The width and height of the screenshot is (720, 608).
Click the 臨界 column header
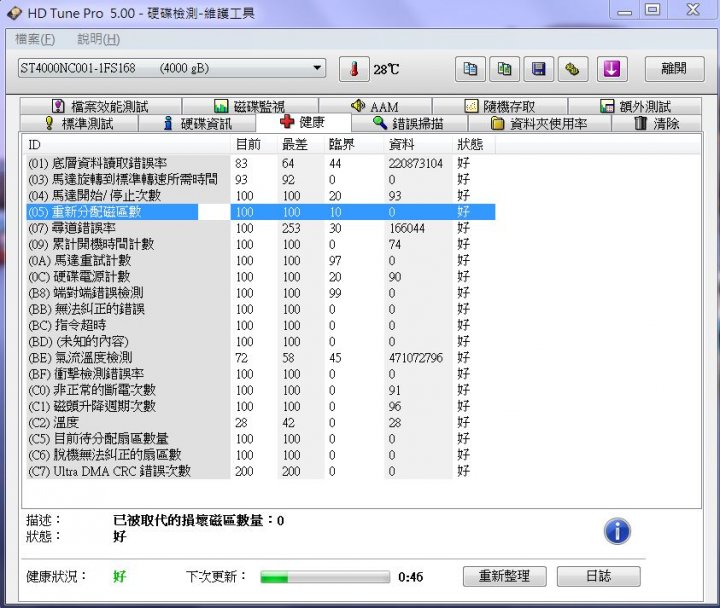354,145
